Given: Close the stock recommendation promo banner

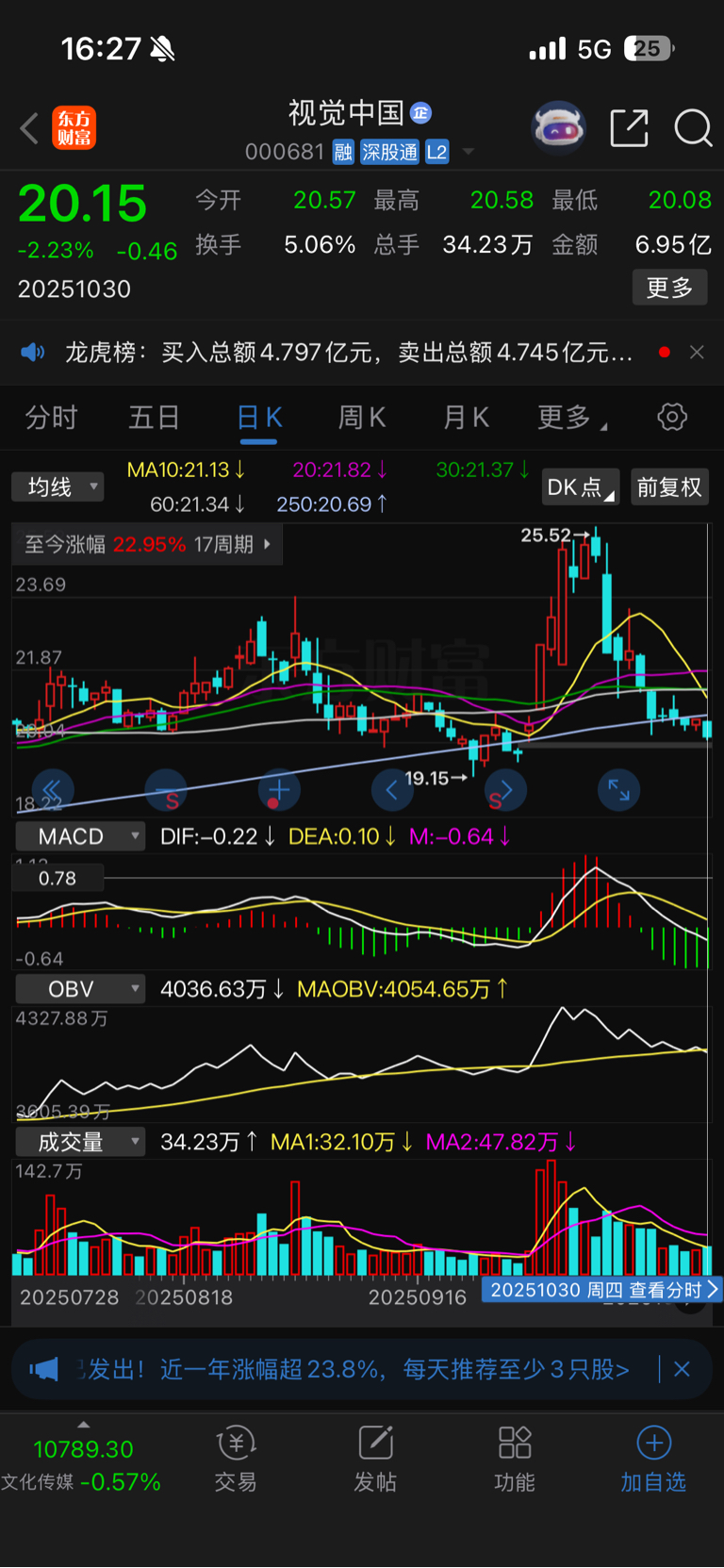Looking at the screenshot, I should point(682,1369).
